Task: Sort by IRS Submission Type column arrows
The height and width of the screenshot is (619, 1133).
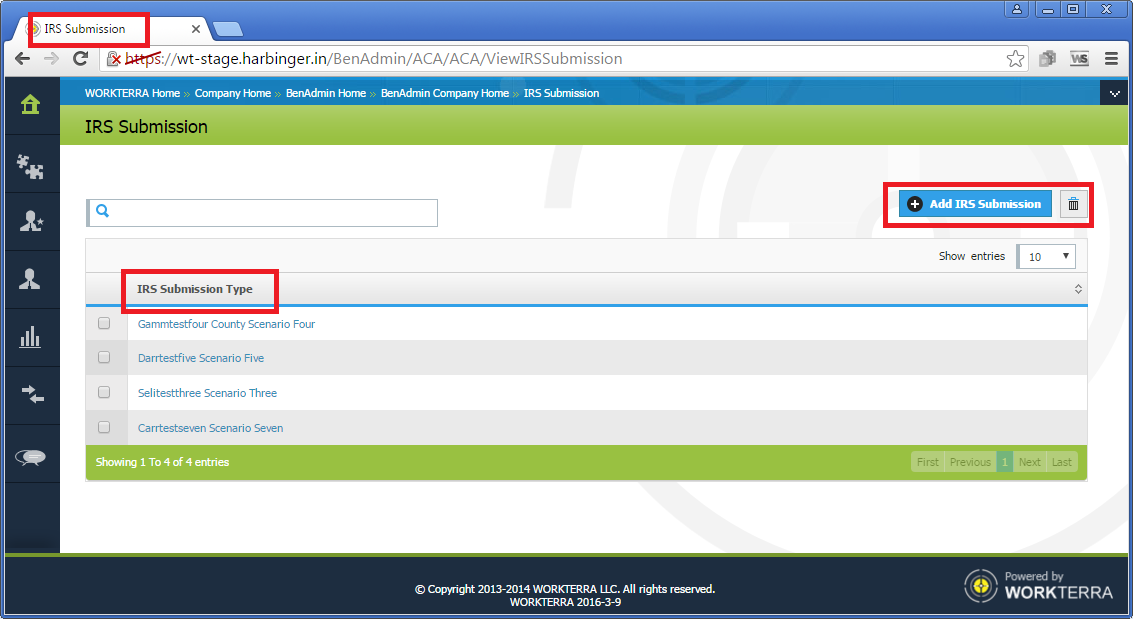Action: pyautogui.click(x=1078, y=289)
